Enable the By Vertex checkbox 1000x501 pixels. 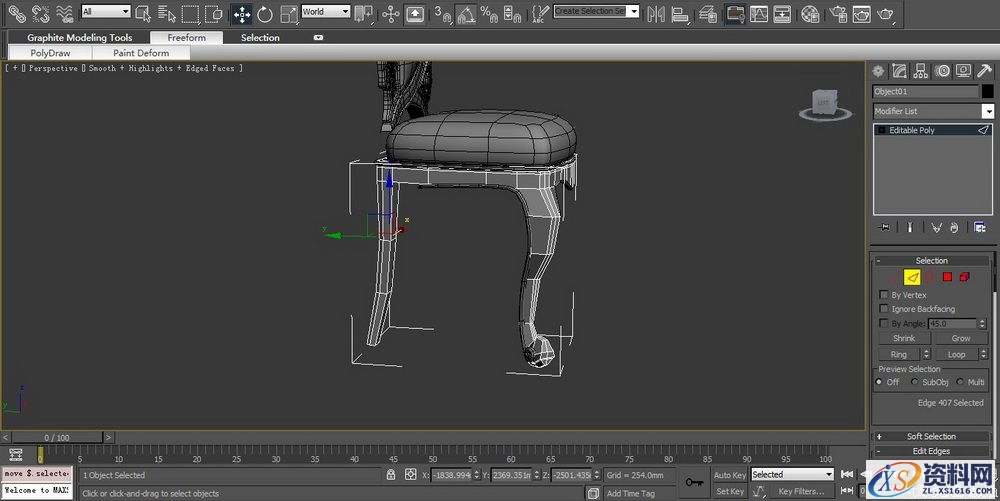click(883, 295)
